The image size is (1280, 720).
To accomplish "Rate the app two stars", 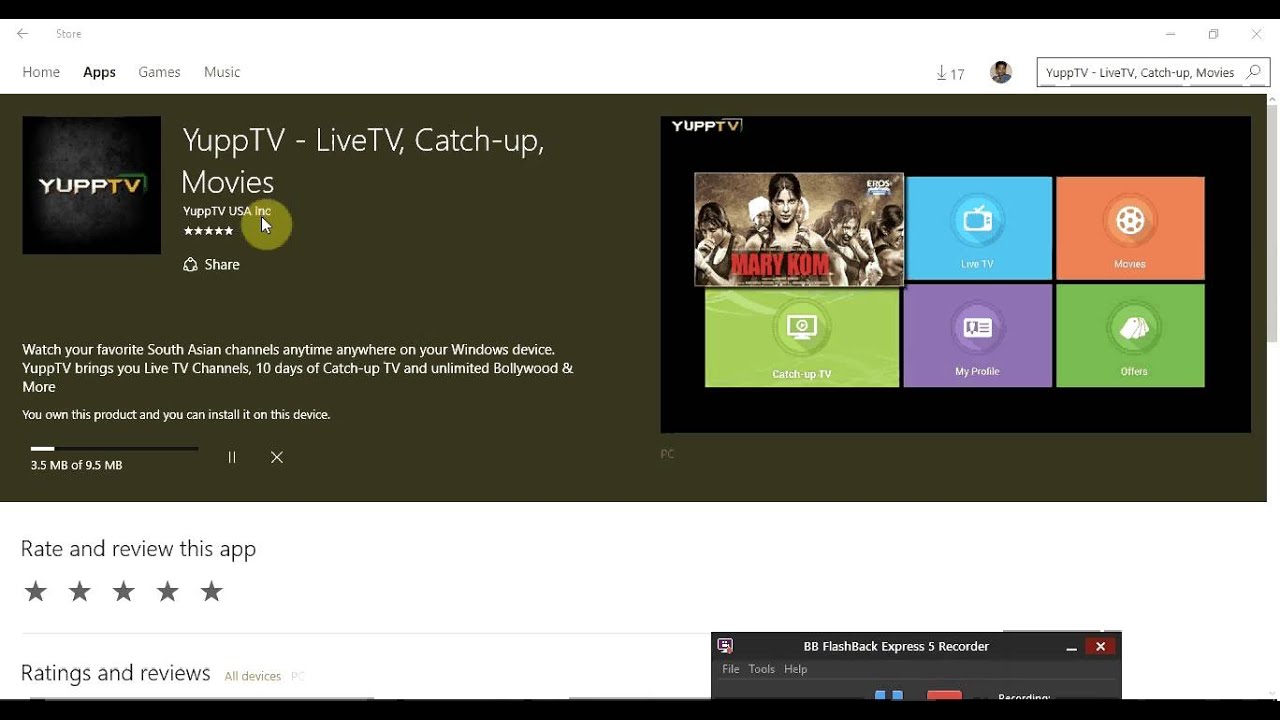I will pos(80,592).
